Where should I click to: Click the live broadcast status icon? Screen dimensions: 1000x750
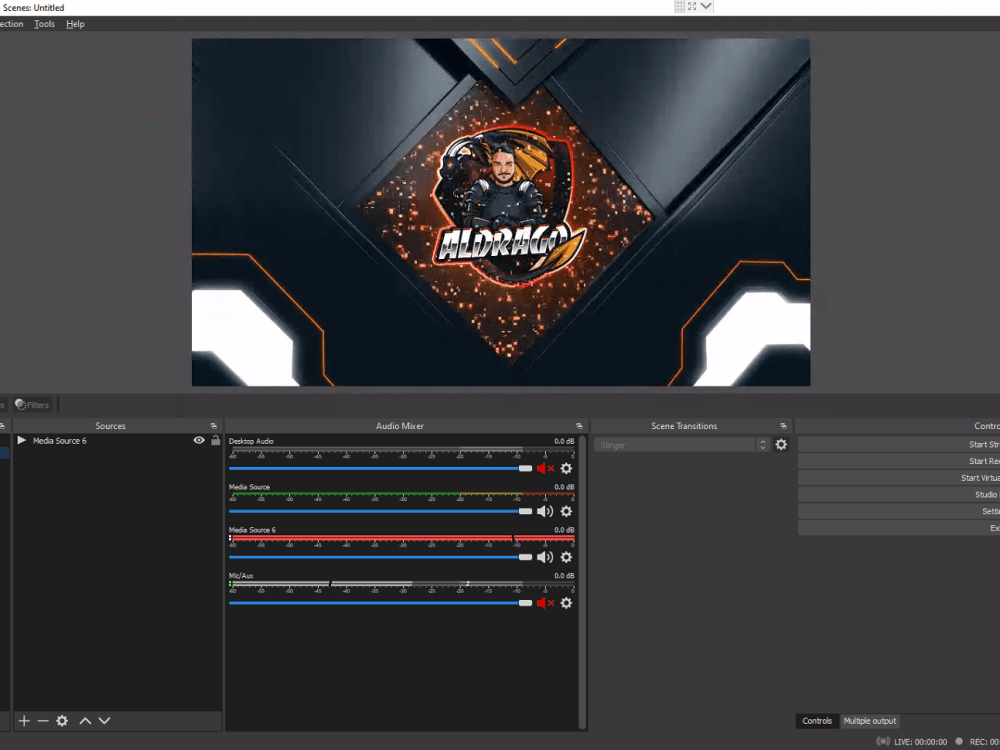point(883,742)
